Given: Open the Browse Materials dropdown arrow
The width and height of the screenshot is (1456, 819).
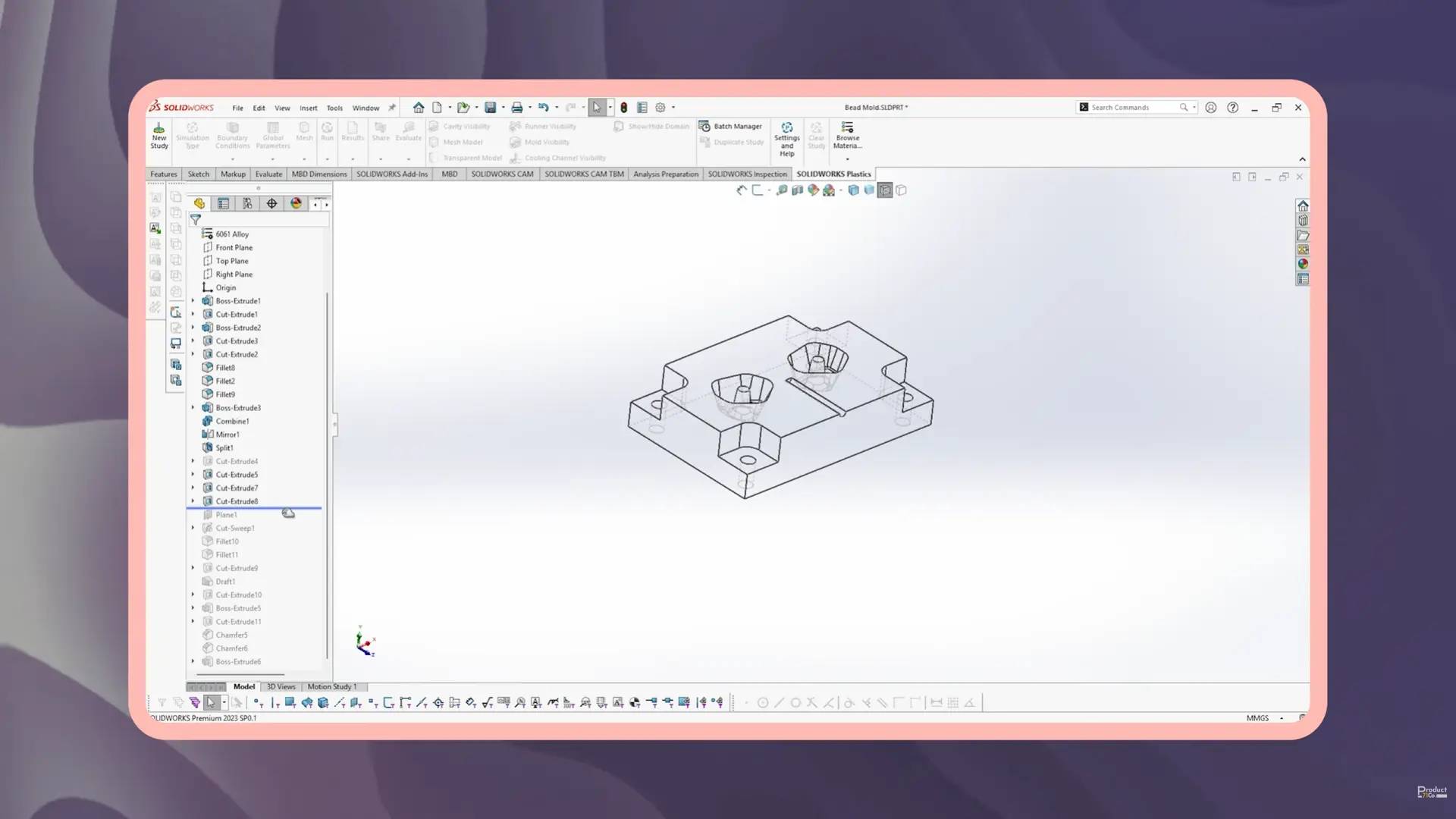Looking at the screenshot, I should 847,159.
